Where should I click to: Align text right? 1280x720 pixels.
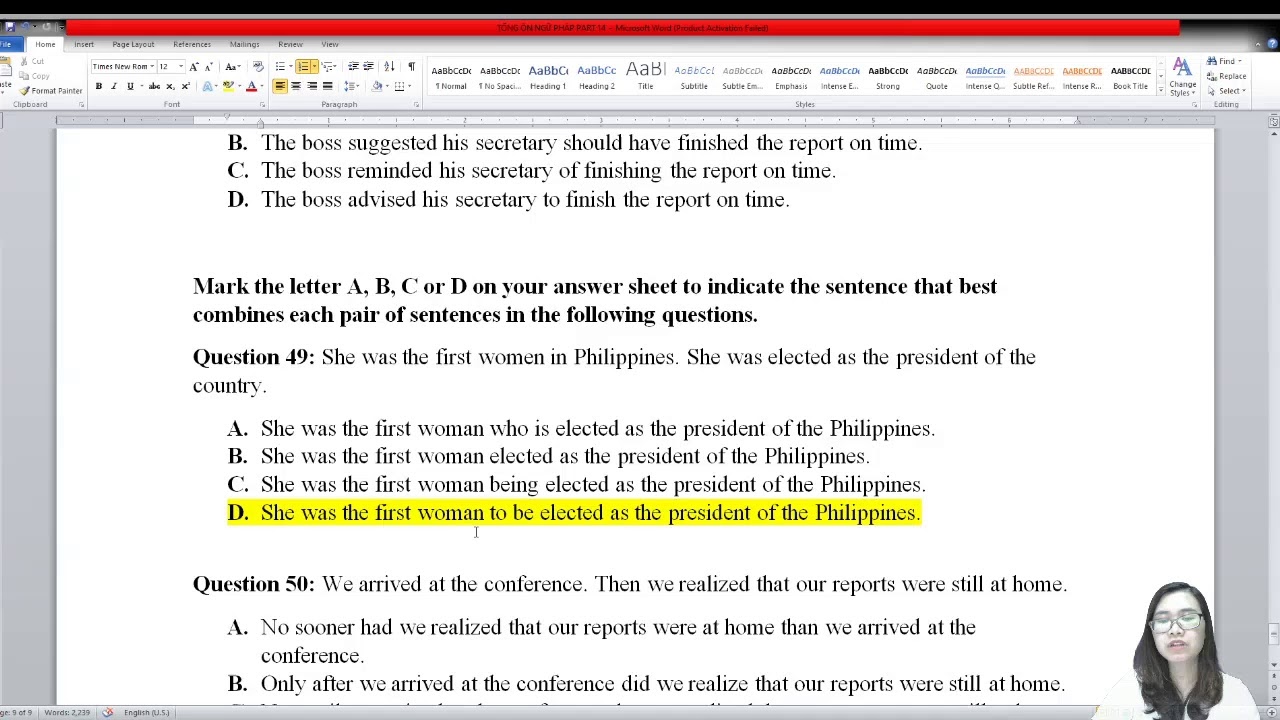pyautogui.click(x=312, y=86)
